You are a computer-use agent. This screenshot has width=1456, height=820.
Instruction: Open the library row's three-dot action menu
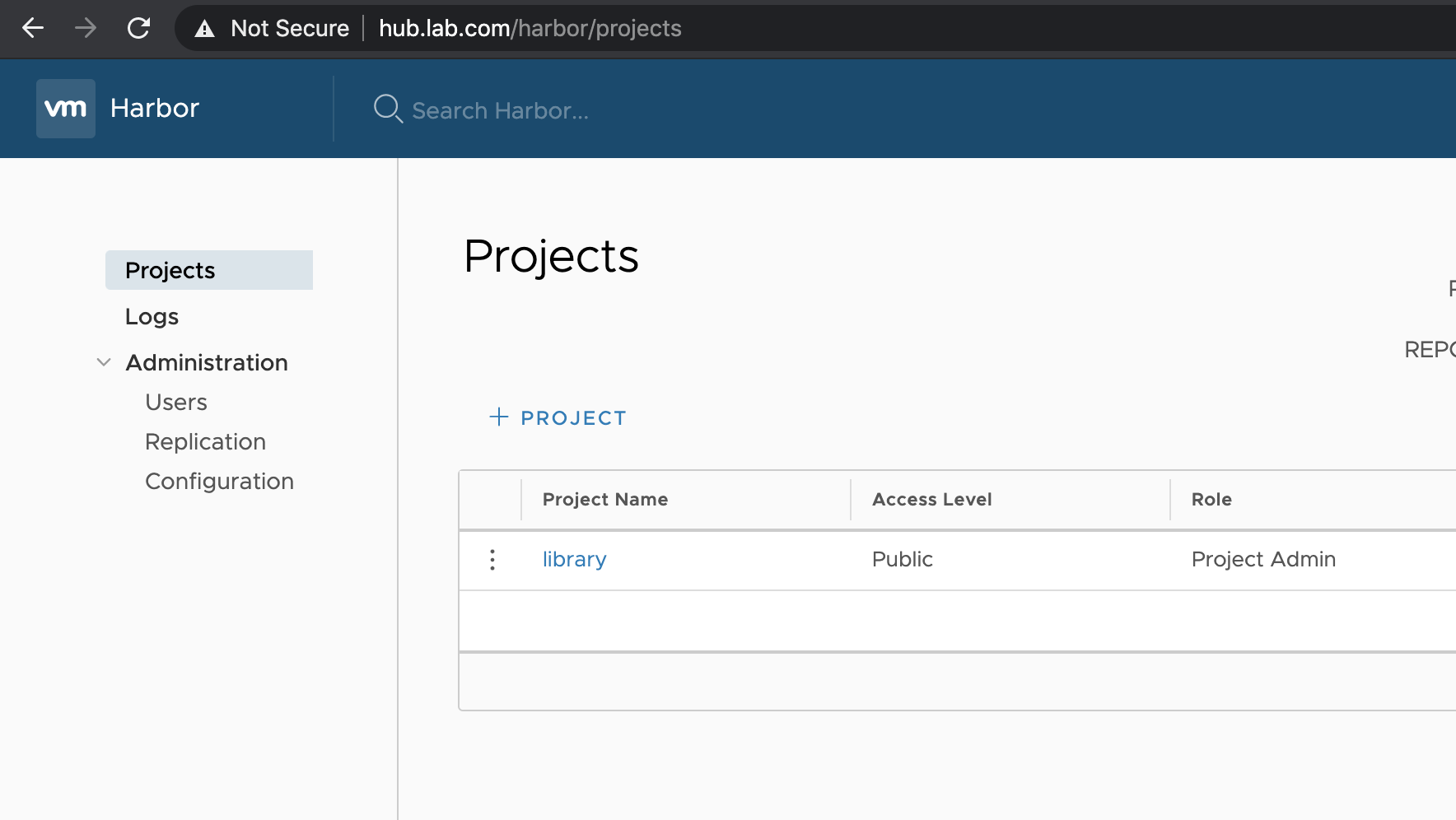pyautogui.click(x=492, y=560)
